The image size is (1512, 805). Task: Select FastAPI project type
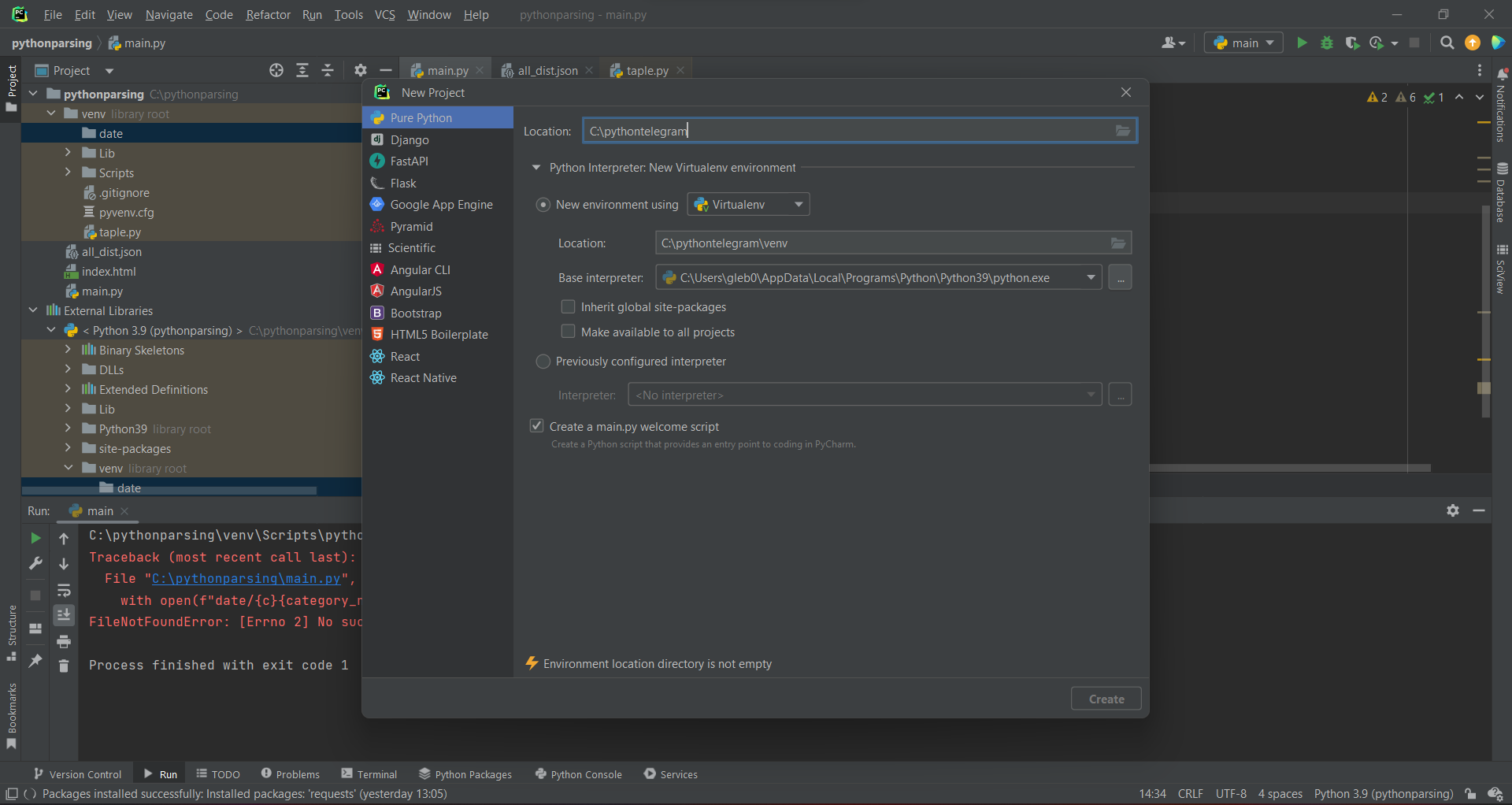point(438,161)
